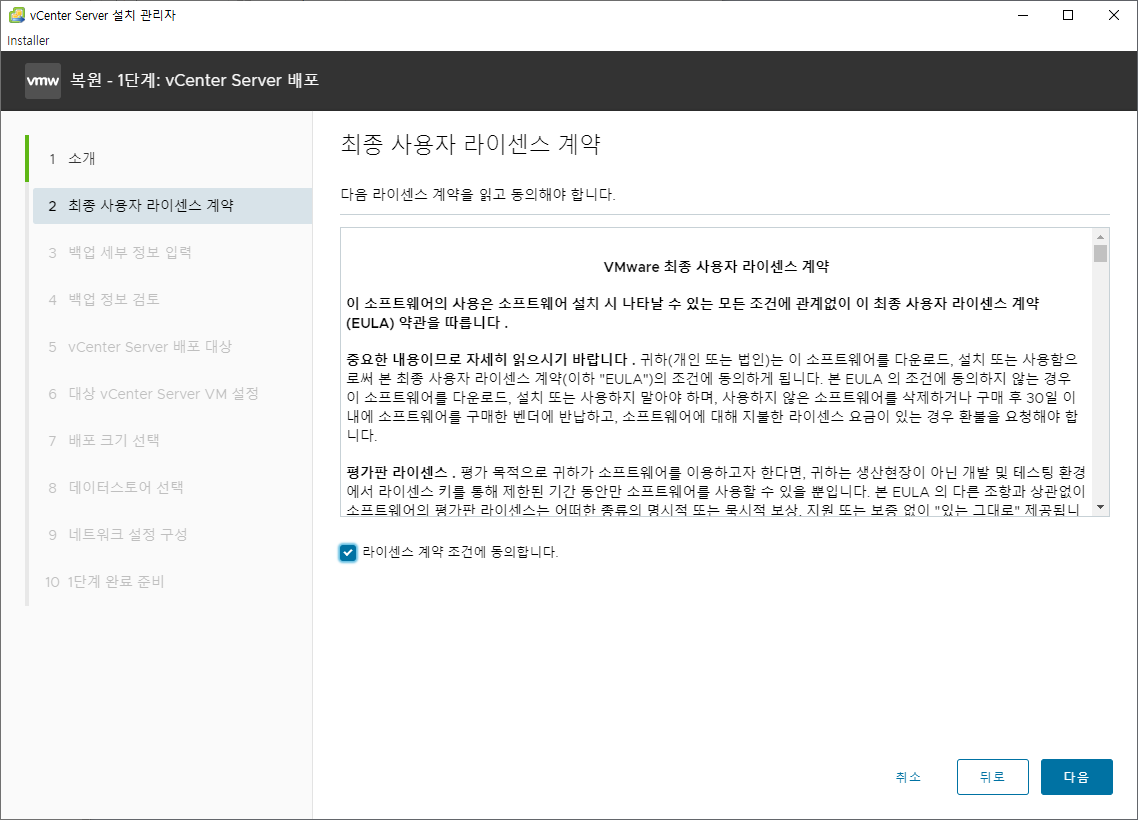
Task: Click EULA scrollbar down arrow
Action: pyautogui.click(x=1100, y=507)
